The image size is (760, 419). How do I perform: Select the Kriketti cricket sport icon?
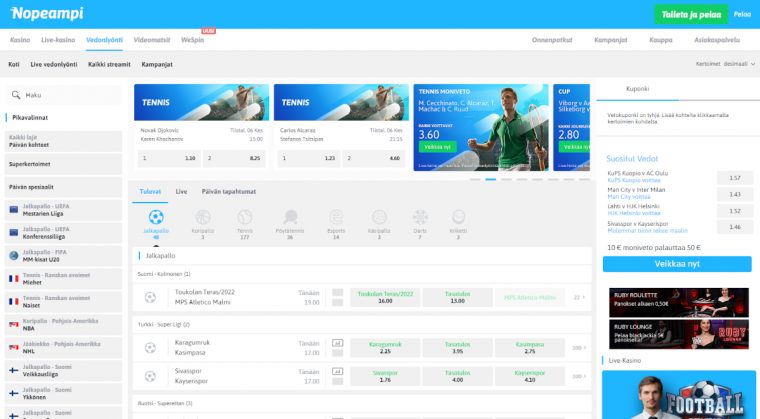458,217
